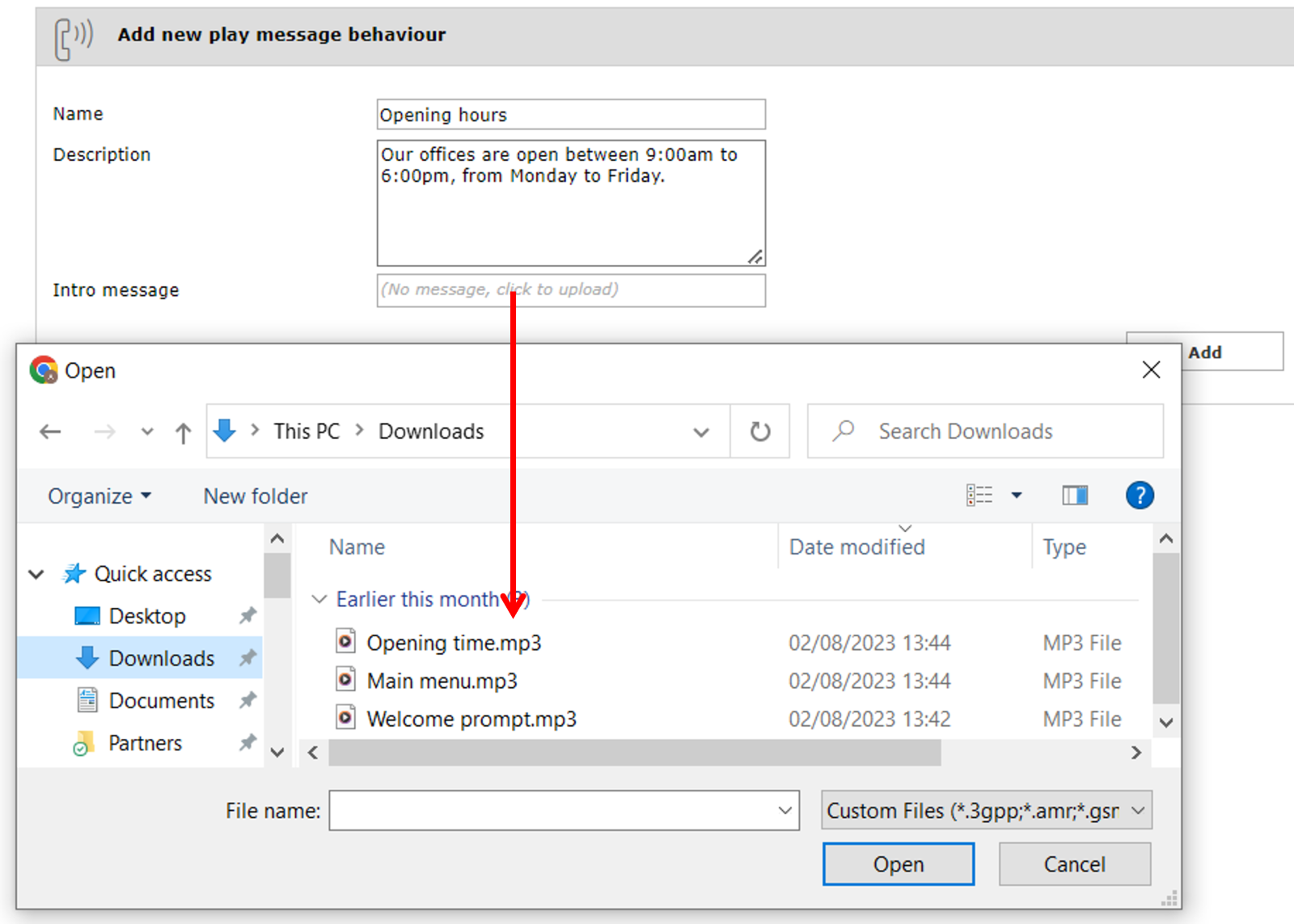Go to Documents in Quick access

pos(161,700)
